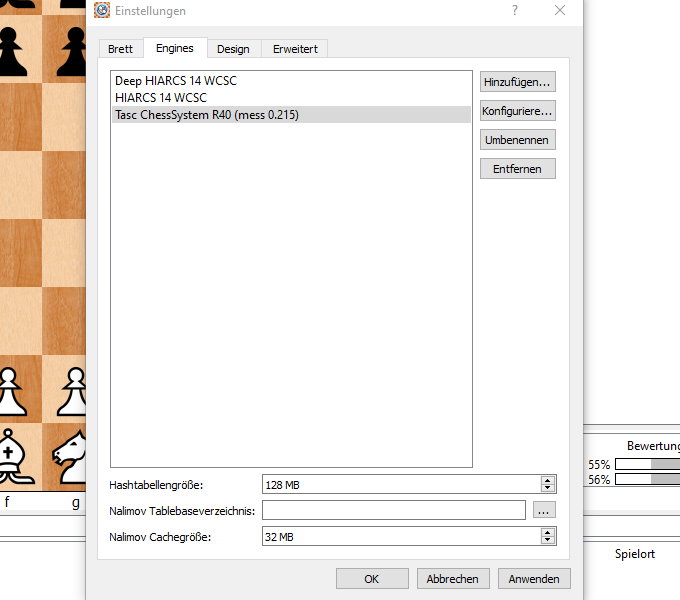Click Abbrechen to cancel
The image size is (680, 600).
pos(453,579)
